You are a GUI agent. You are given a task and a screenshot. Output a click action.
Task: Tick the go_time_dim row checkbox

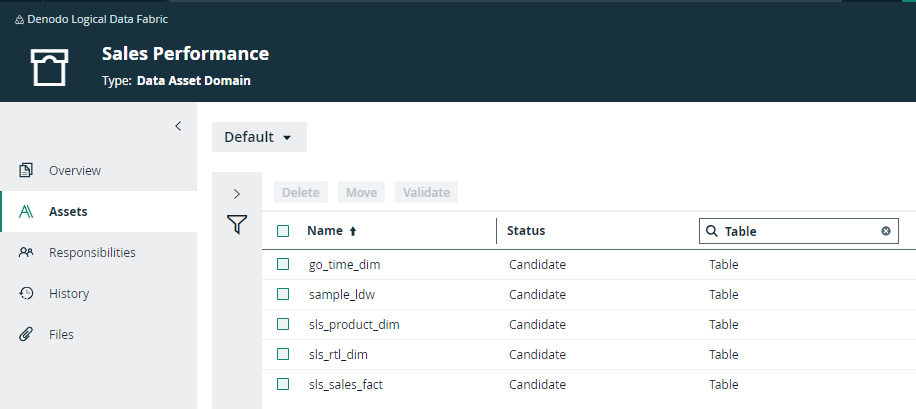[283, 264]
